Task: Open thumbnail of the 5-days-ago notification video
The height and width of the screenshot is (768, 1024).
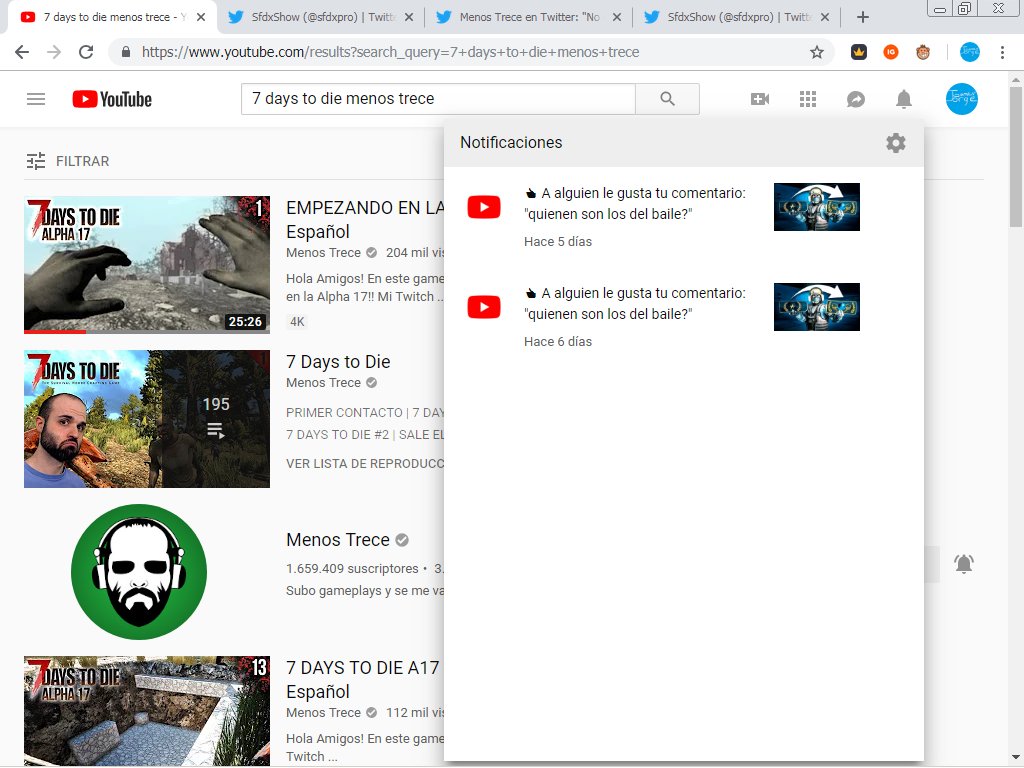Action: click(x=816, y=207)
